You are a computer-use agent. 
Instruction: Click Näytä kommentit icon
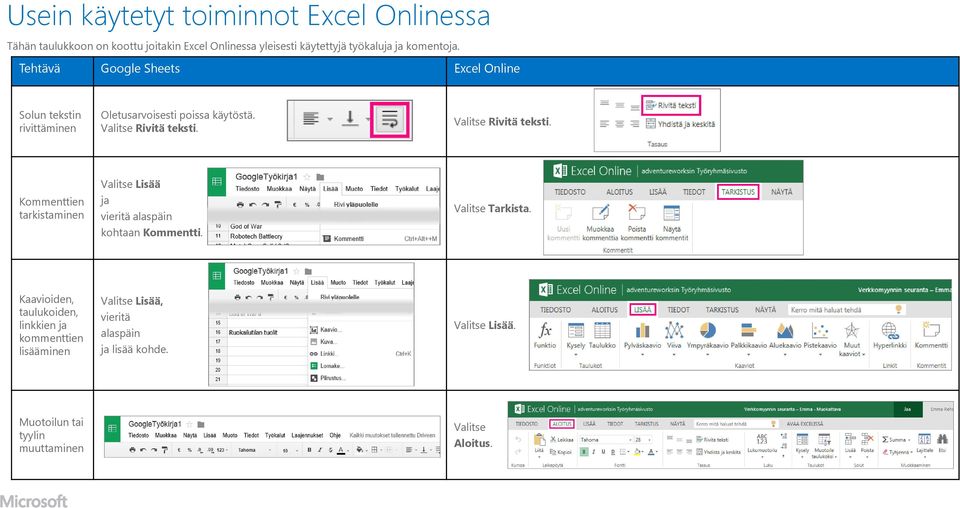coord(672,212)
